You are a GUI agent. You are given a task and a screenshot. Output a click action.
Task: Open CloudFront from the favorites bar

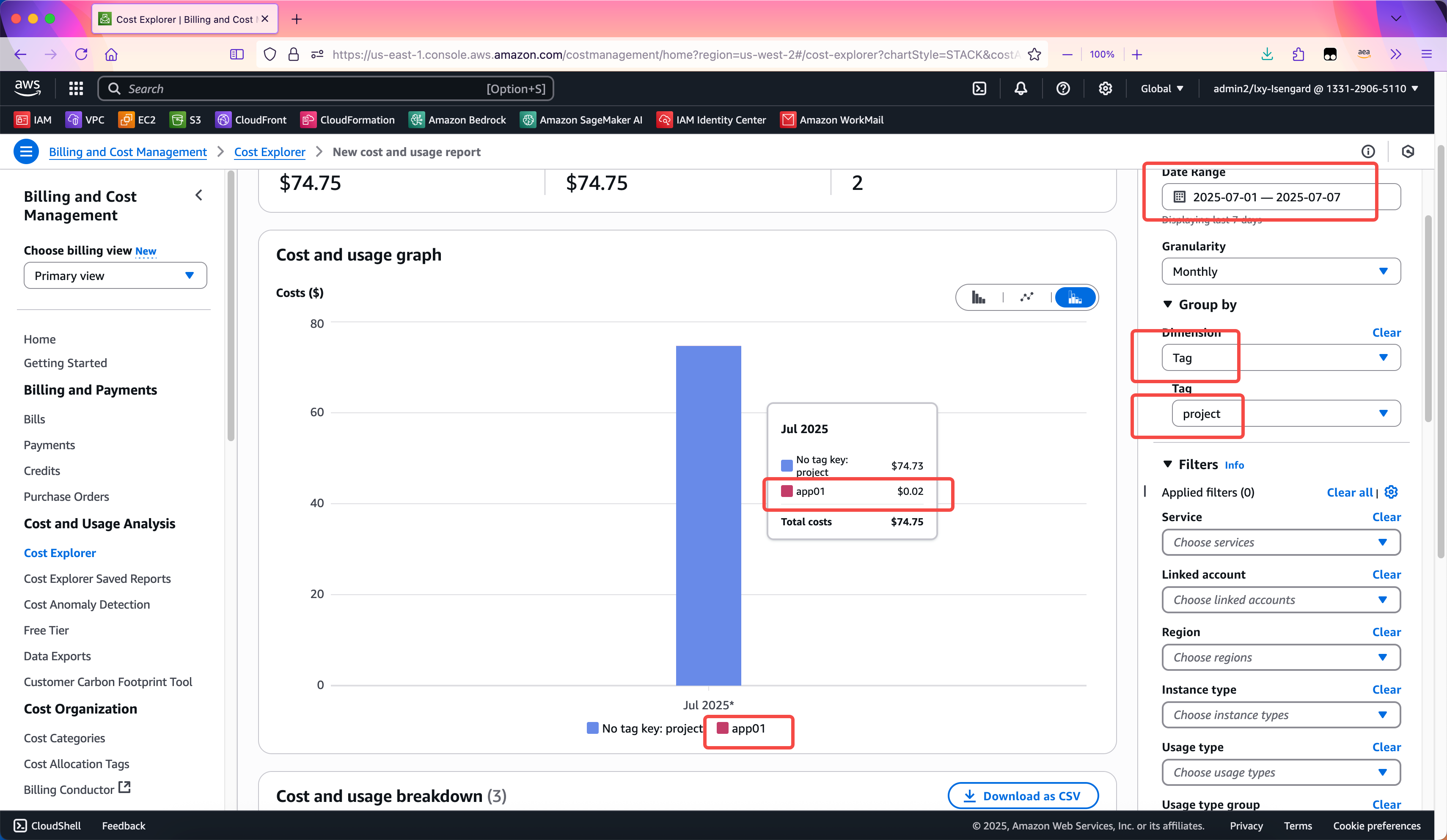pyautogui.click(x=251, y=119)
